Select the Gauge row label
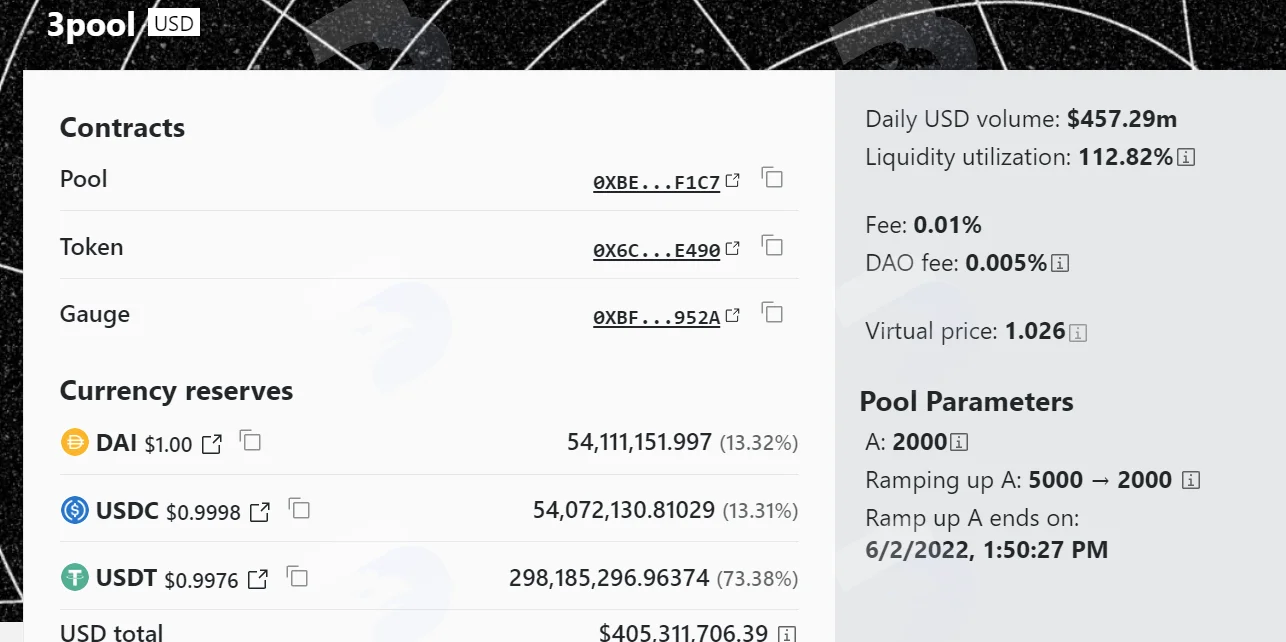The height and width of the screenshot is (642, 1286). tap(95, 314)
